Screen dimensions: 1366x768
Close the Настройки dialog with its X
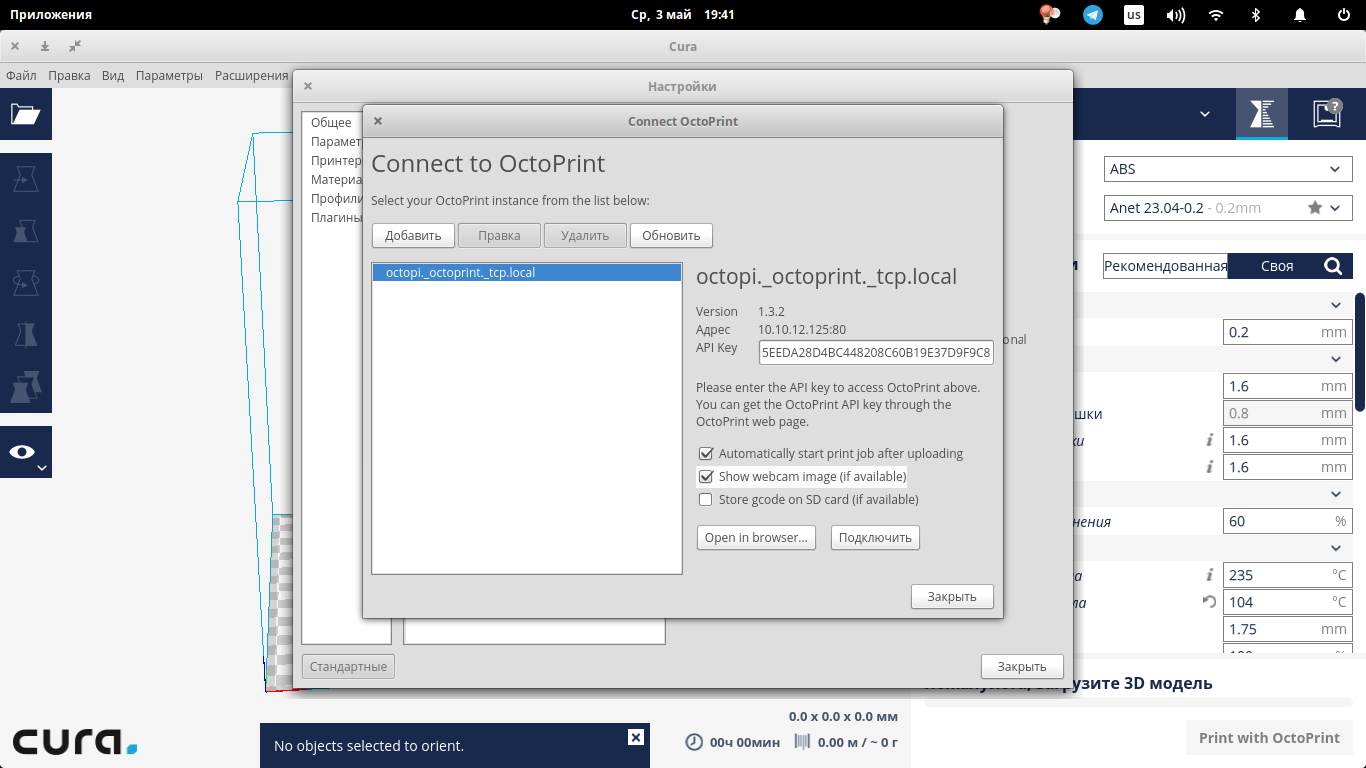[308, 86]
